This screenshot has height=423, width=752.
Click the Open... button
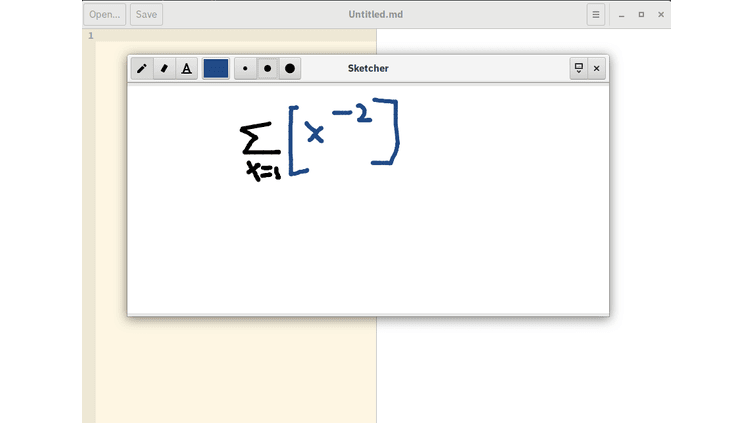(x=105, y=14)
